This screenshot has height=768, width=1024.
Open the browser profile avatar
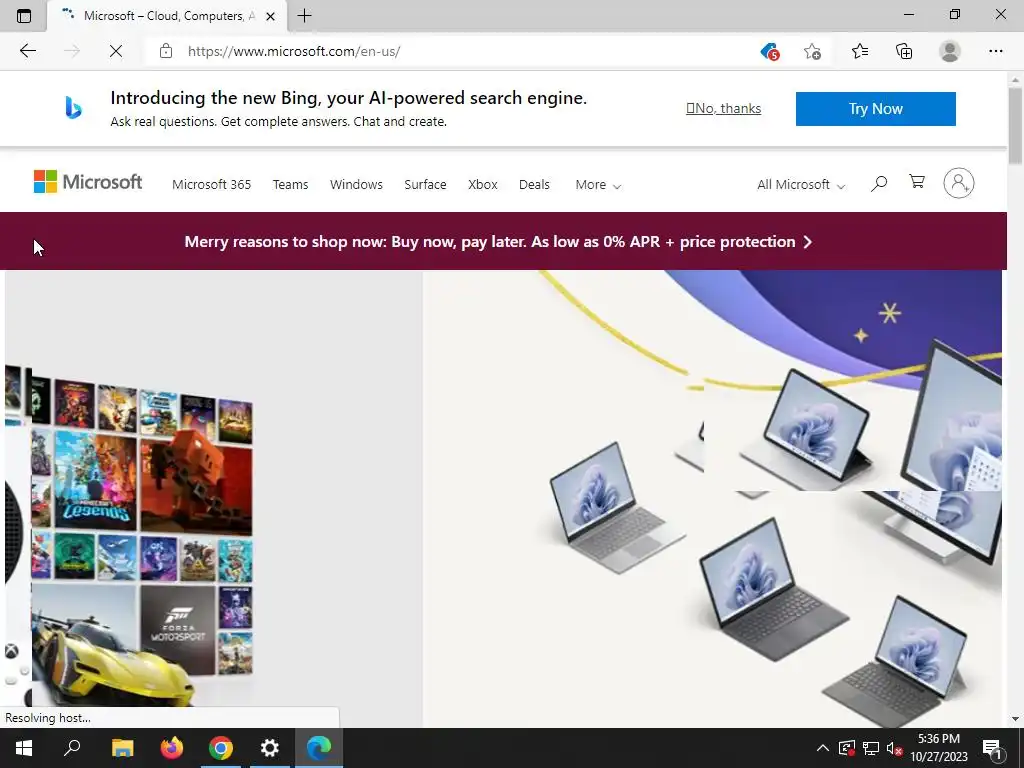click(x=950, y=51)
